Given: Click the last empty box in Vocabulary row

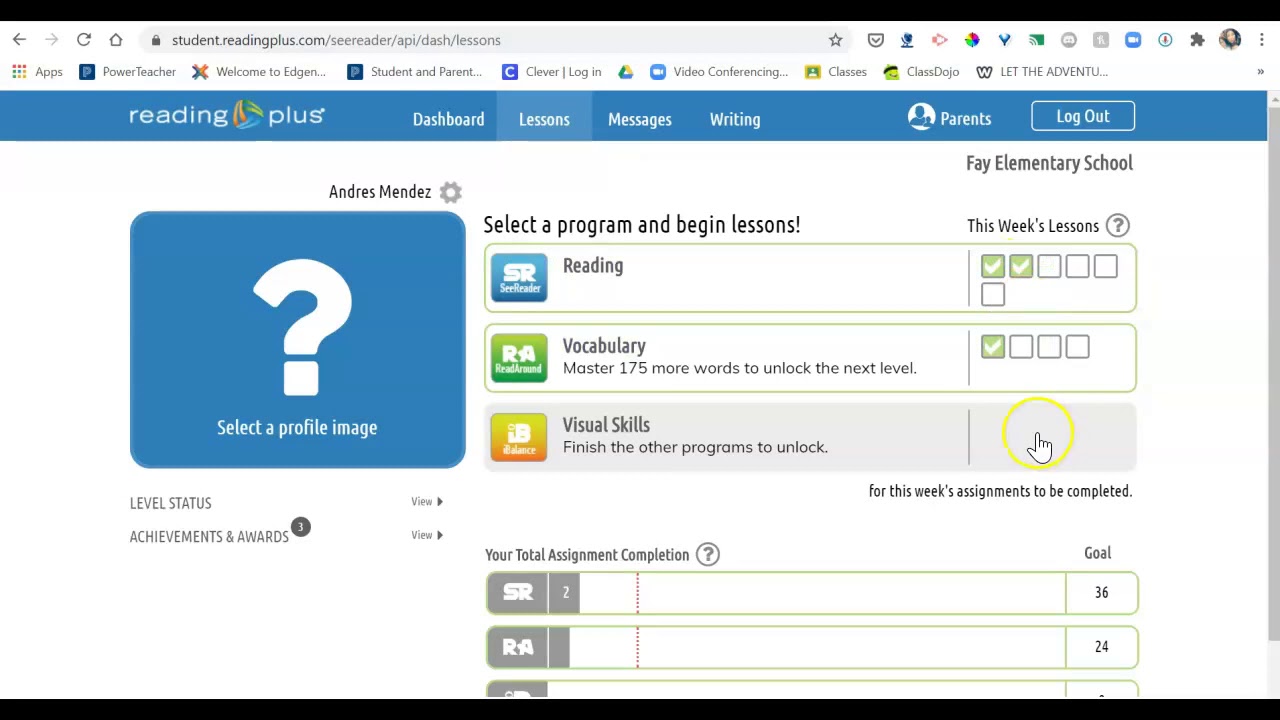Looking at the screenshot, I should tap(1077, 346).
